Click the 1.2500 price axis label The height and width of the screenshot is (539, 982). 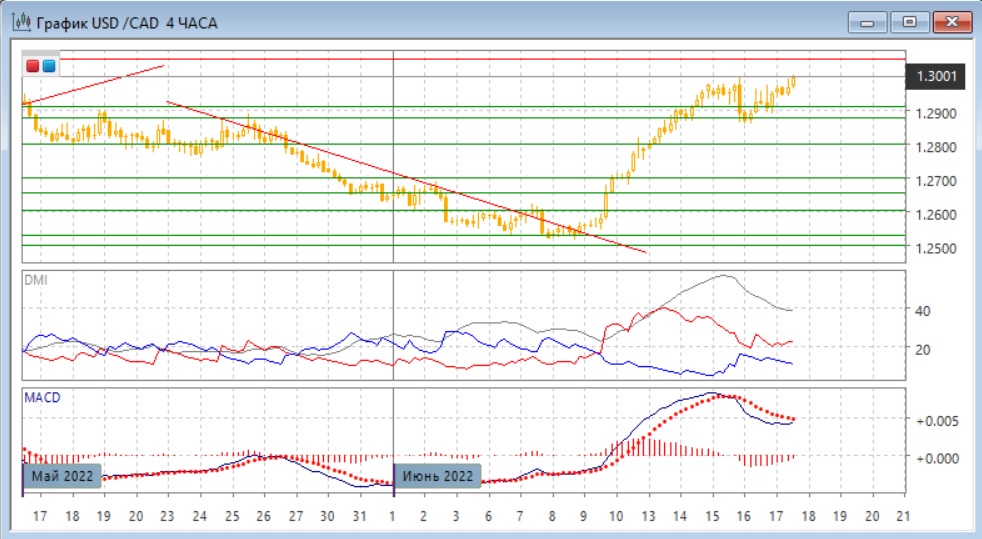pos(936,248)
